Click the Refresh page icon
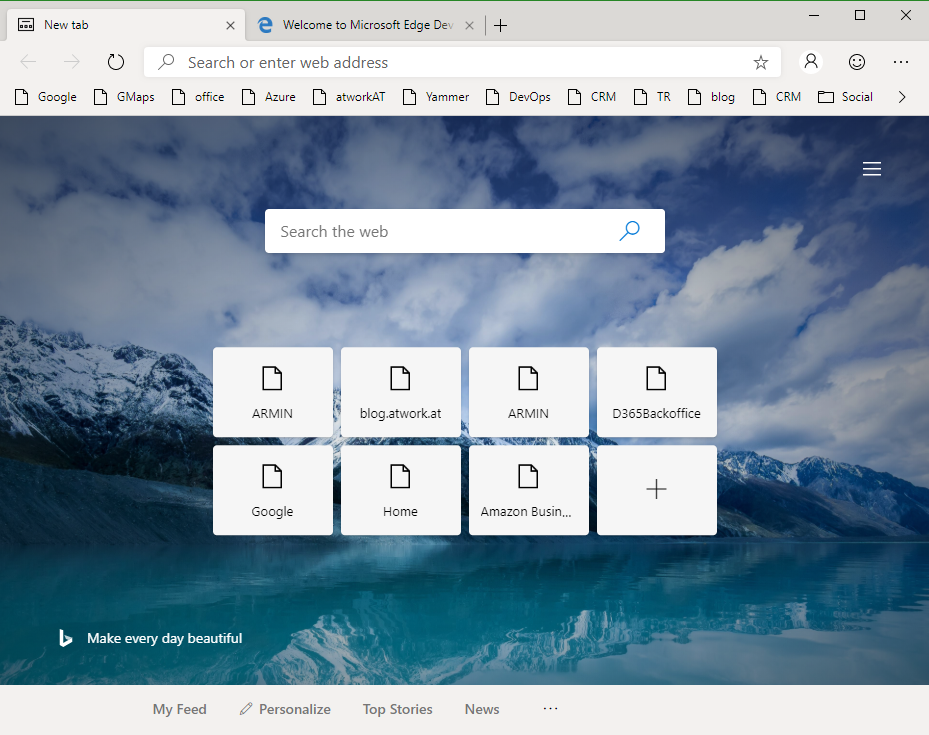This screenshot has height=735, width=929. click(116, 62)
